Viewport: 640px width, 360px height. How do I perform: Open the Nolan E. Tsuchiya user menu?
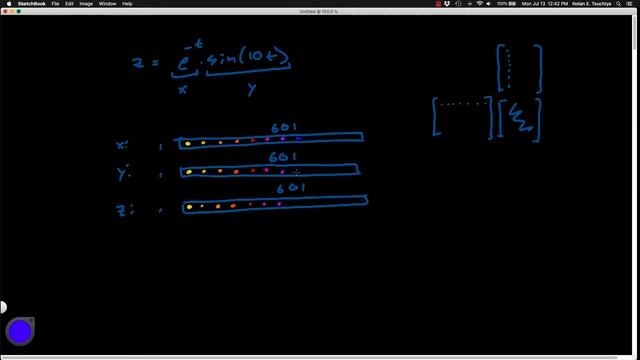tap(591, 4)
